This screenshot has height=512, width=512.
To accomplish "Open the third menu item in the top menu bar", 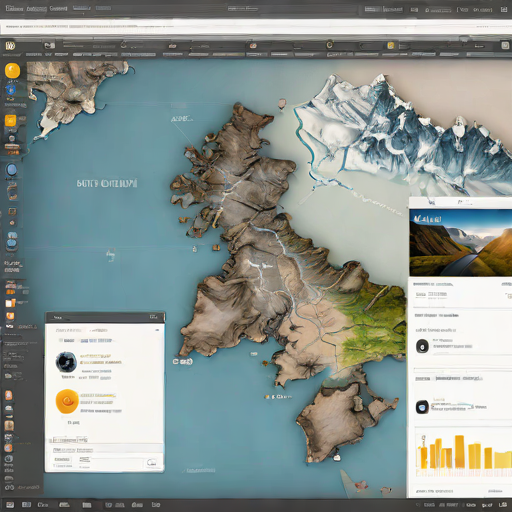I will coord(58,8).
